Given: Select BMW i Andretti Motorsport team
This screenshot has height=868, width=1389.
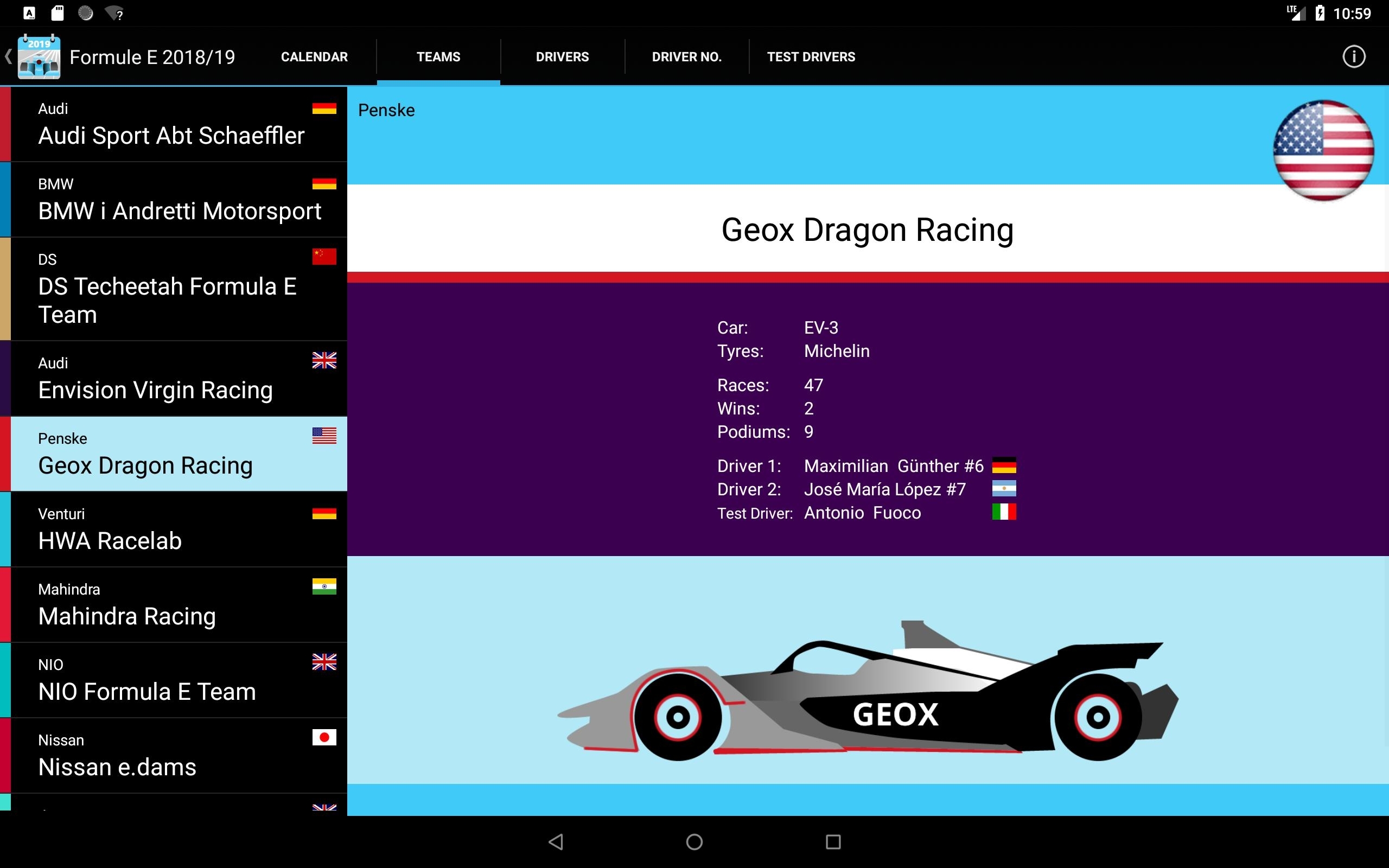Looking at the screenshot, I should [x=173, y=200].
